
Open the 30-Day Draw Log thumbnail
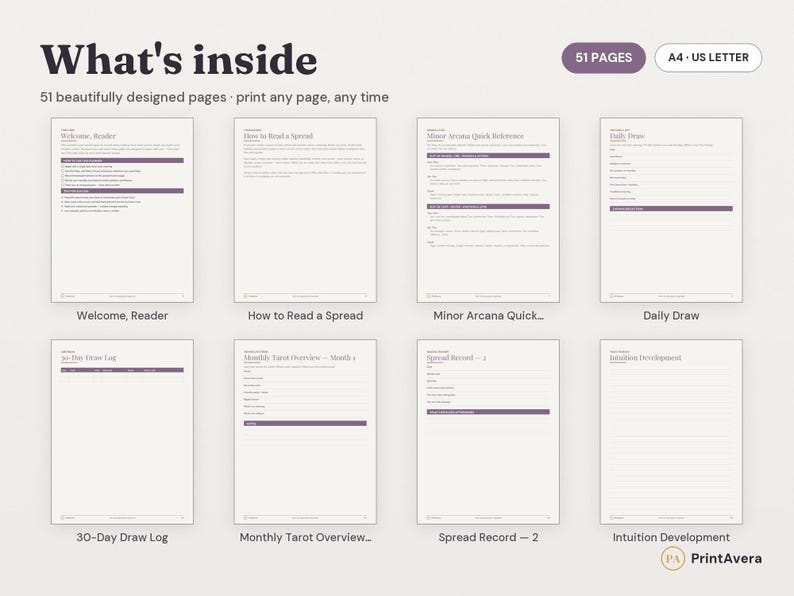click(x=122, y=432)
